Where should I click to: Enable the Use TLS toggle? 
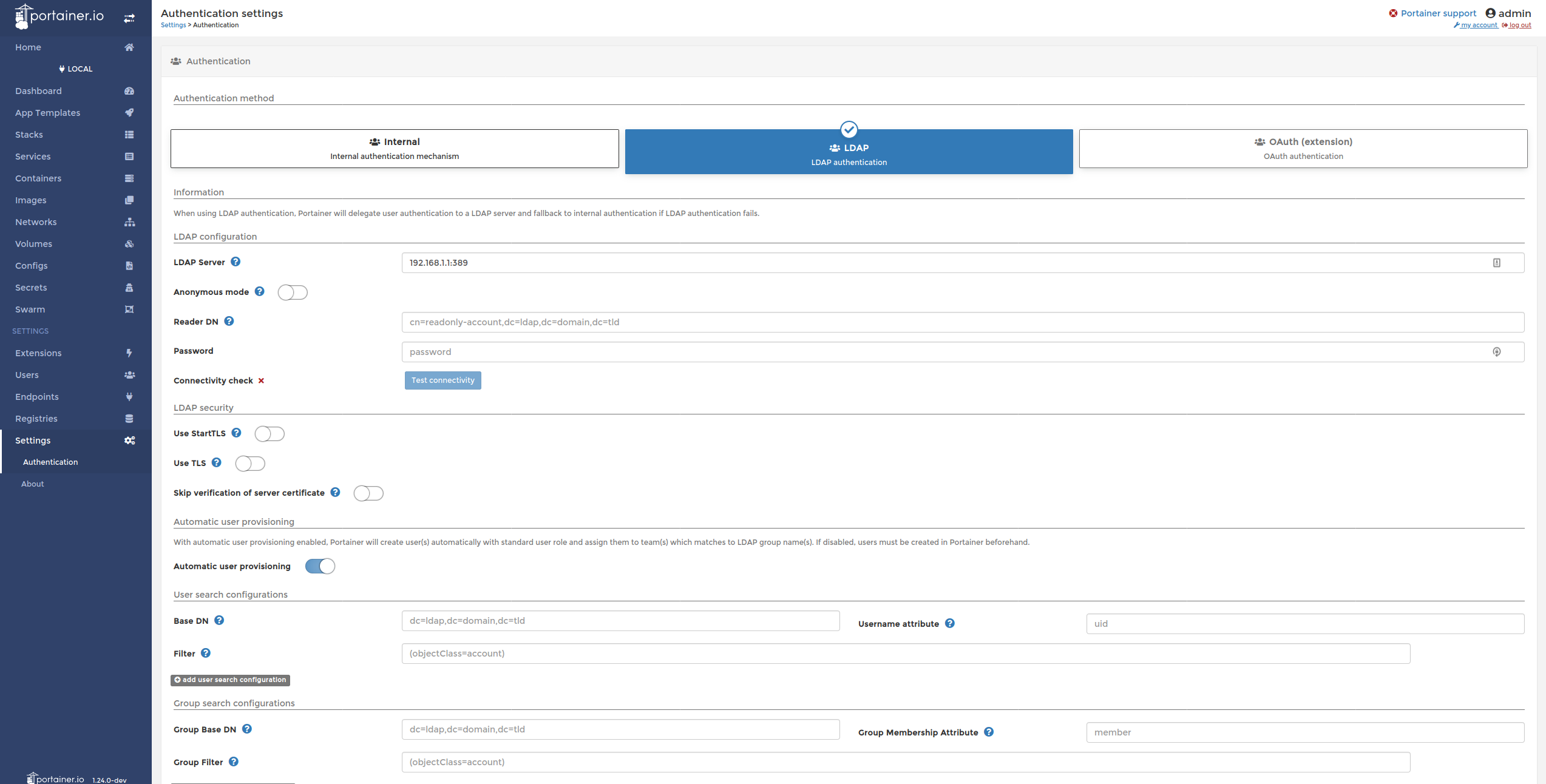pos(250,464)
